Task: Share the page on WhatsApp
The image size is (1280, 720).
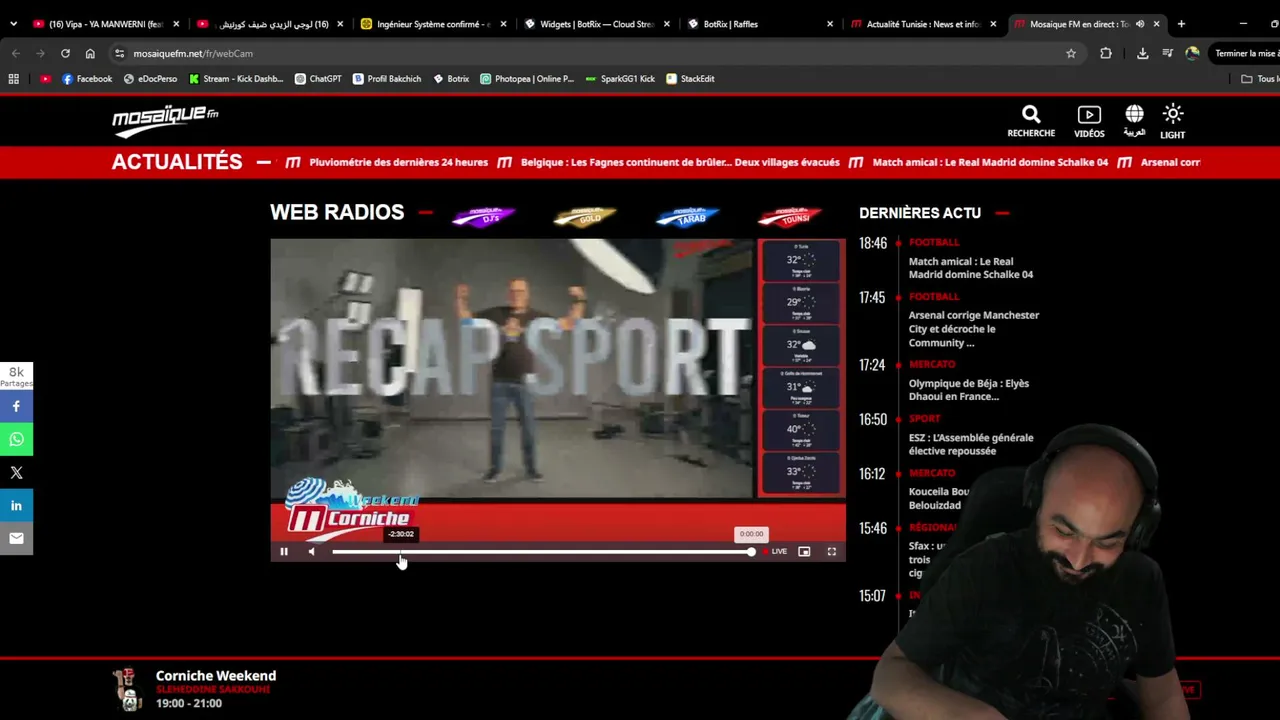Action: coord(16,439)
